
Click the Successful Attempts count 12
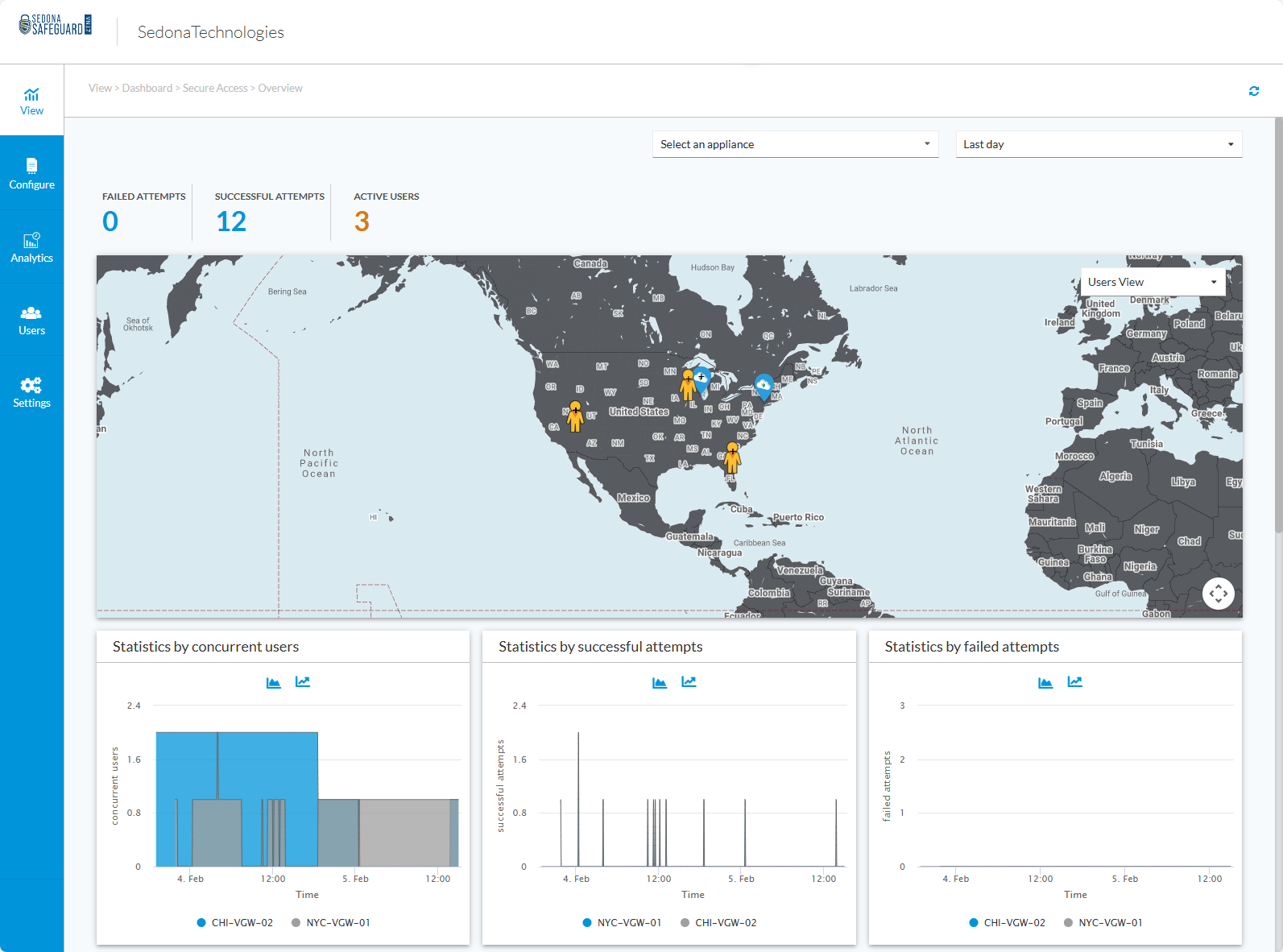231,221
